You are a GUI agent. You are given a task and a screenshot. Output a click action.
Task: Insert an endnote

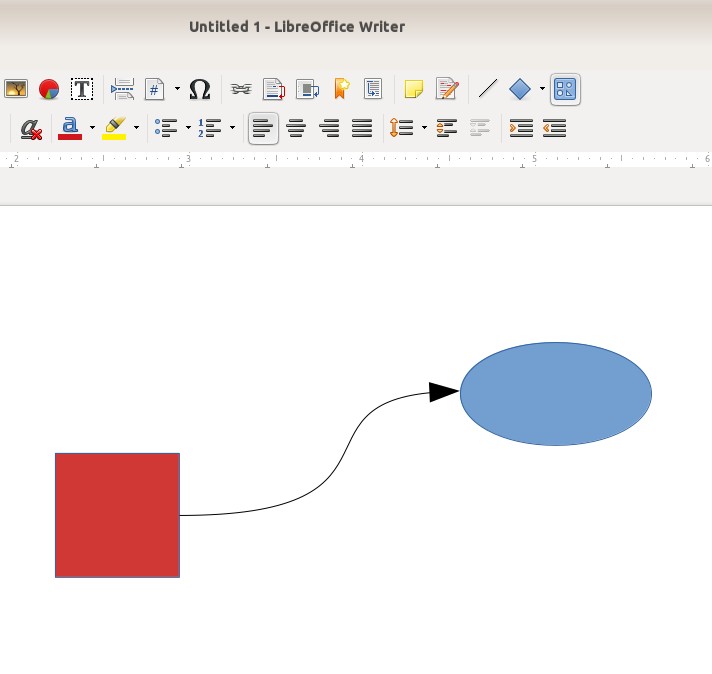307,89
